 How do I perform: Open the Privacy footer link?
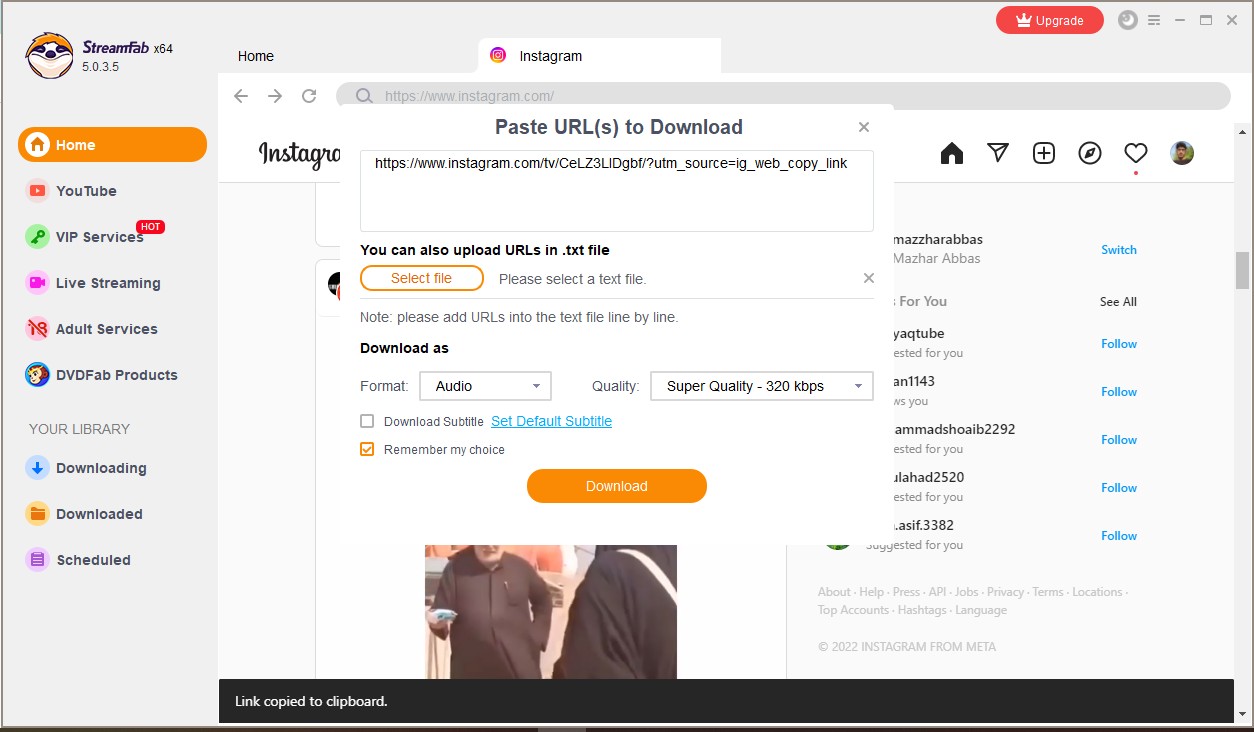1005,592
